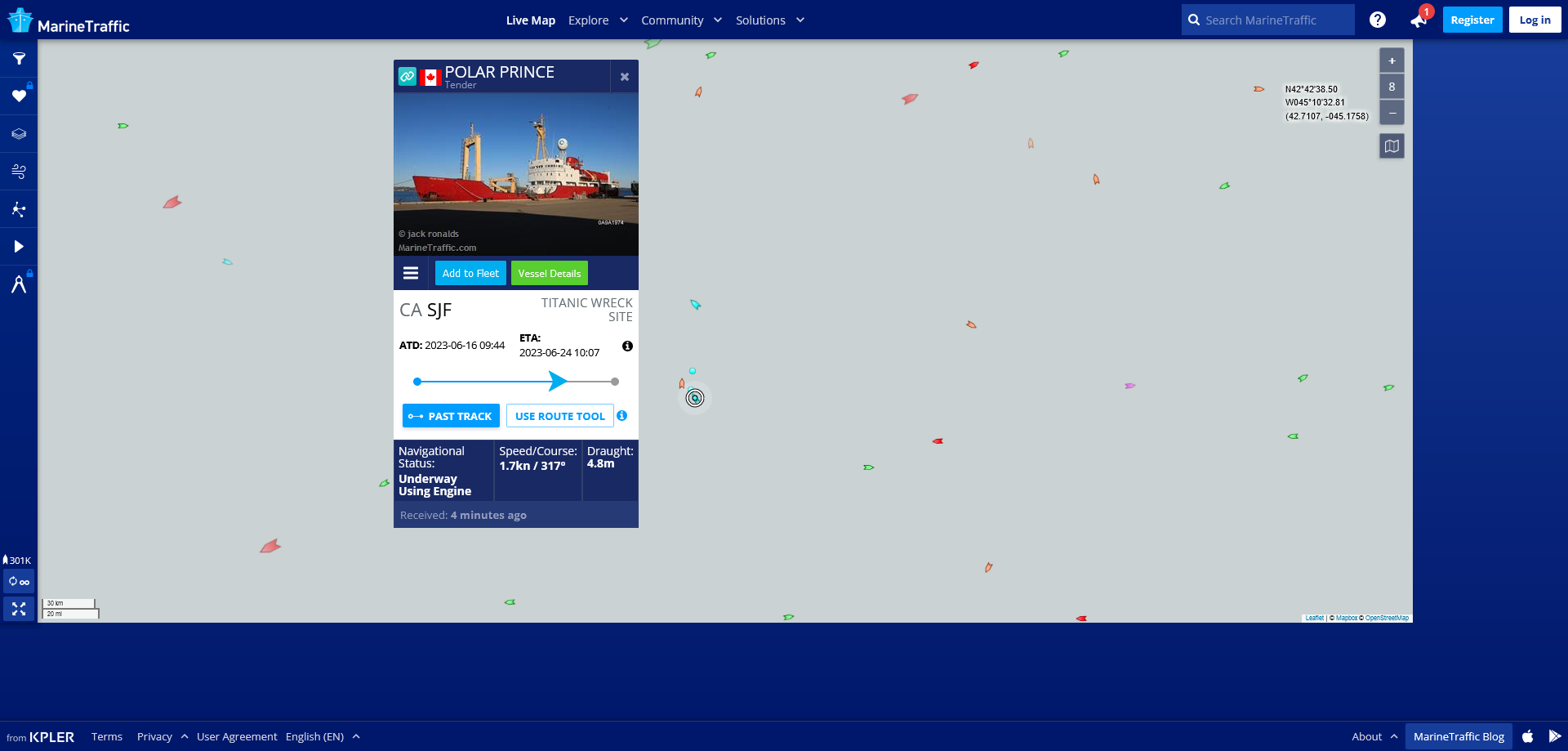Click the ETA 2023-06-24 10:07 text

tap(559, 345)
